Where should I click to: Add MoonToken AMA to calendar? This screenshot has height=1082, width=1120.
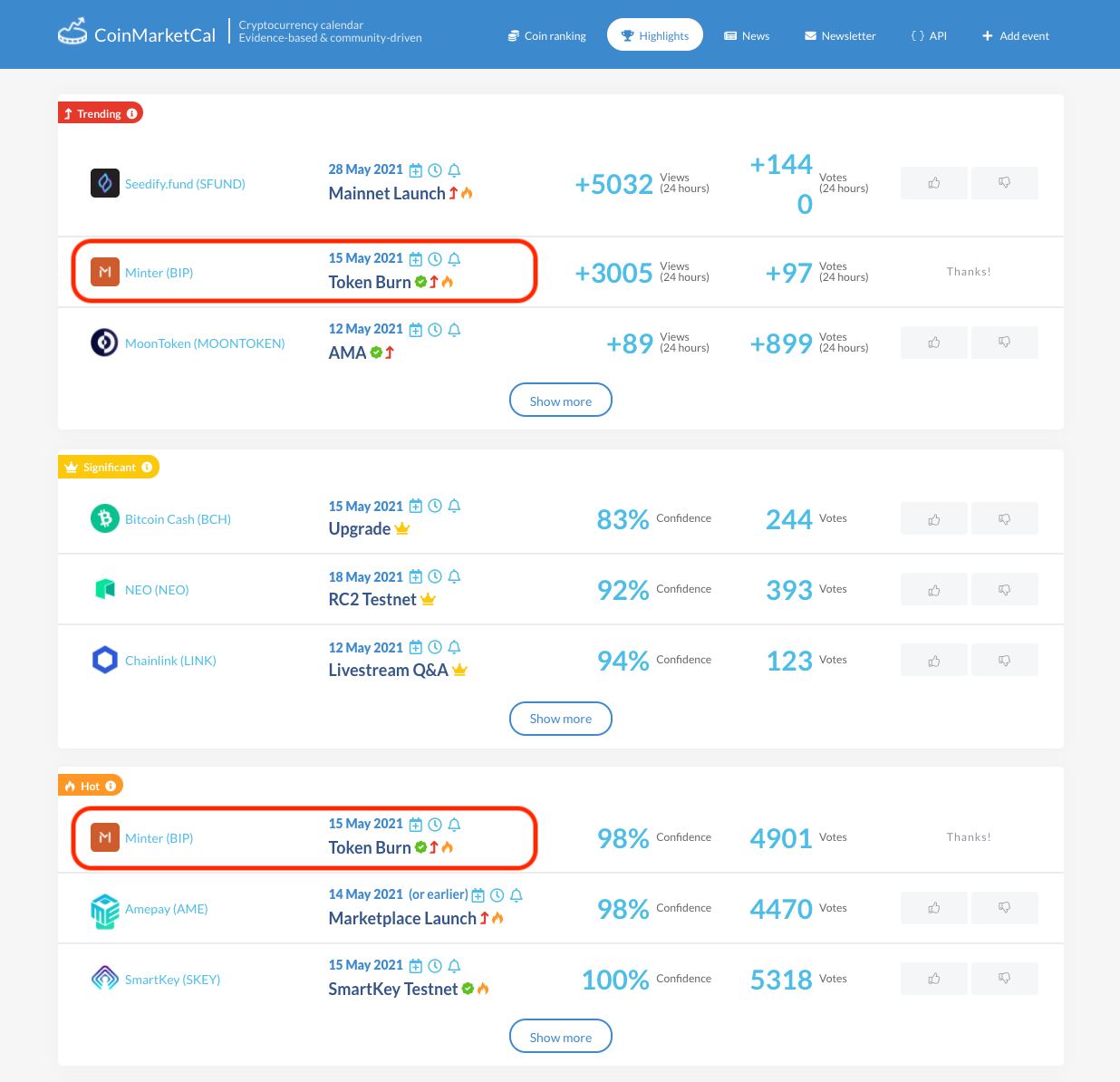point(415,330)
